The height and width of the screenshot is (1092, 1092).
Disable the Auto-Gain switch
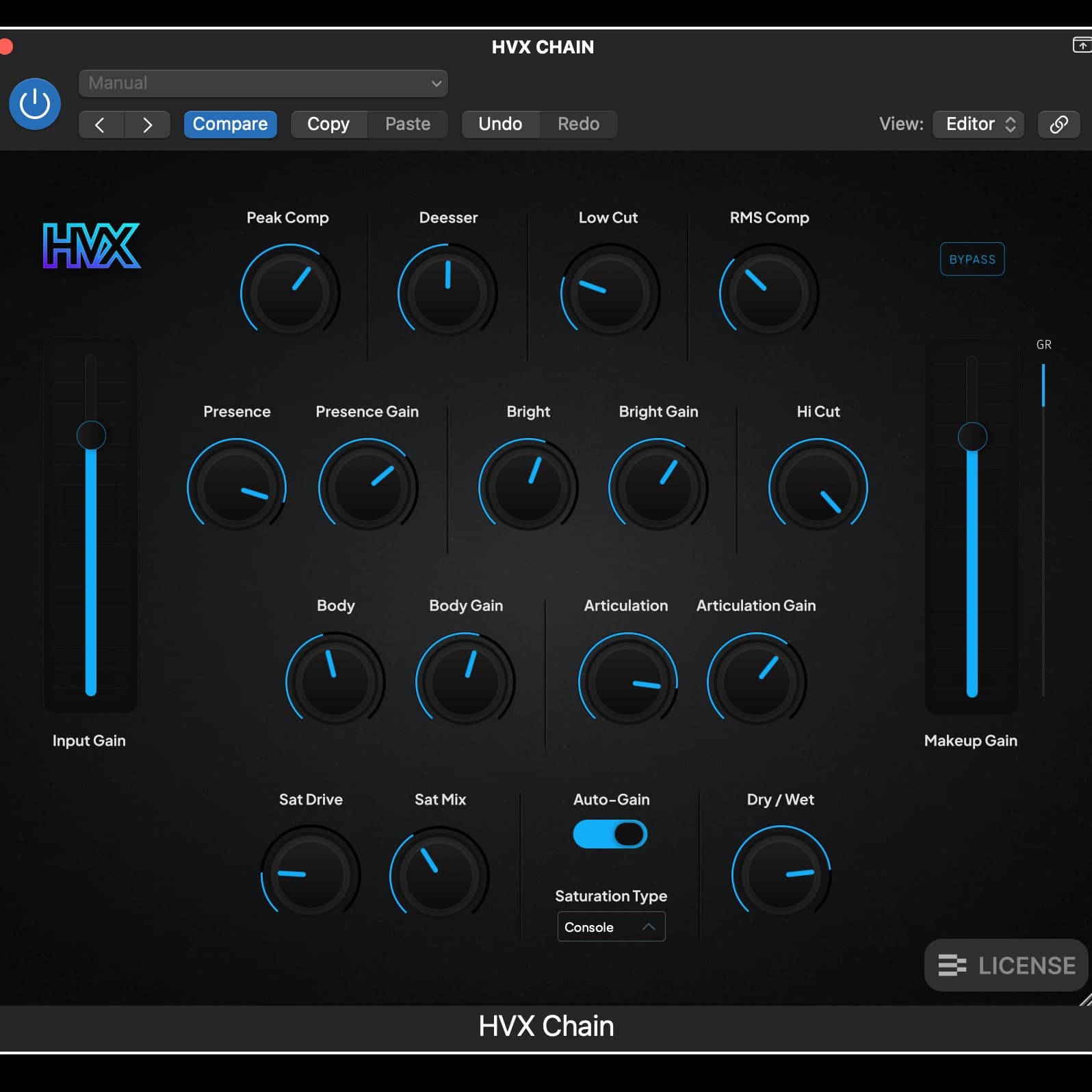(x=610, y=834)
